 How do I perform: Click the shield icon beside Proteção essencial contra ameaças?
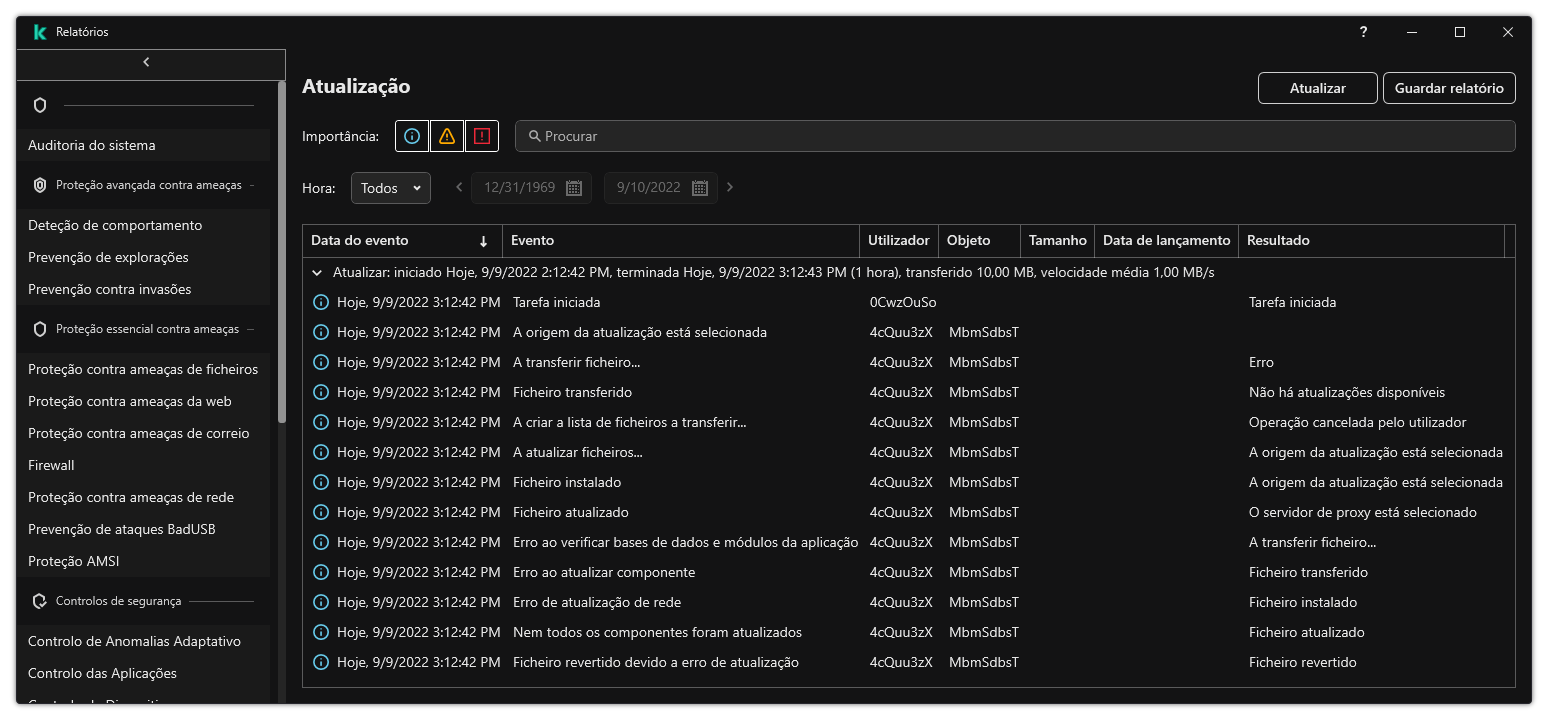pos(40,328)
